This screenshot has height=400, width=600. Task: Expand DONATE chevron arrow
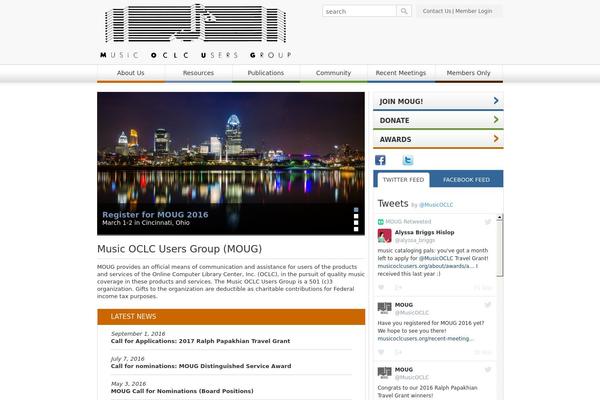pos(496,120)
